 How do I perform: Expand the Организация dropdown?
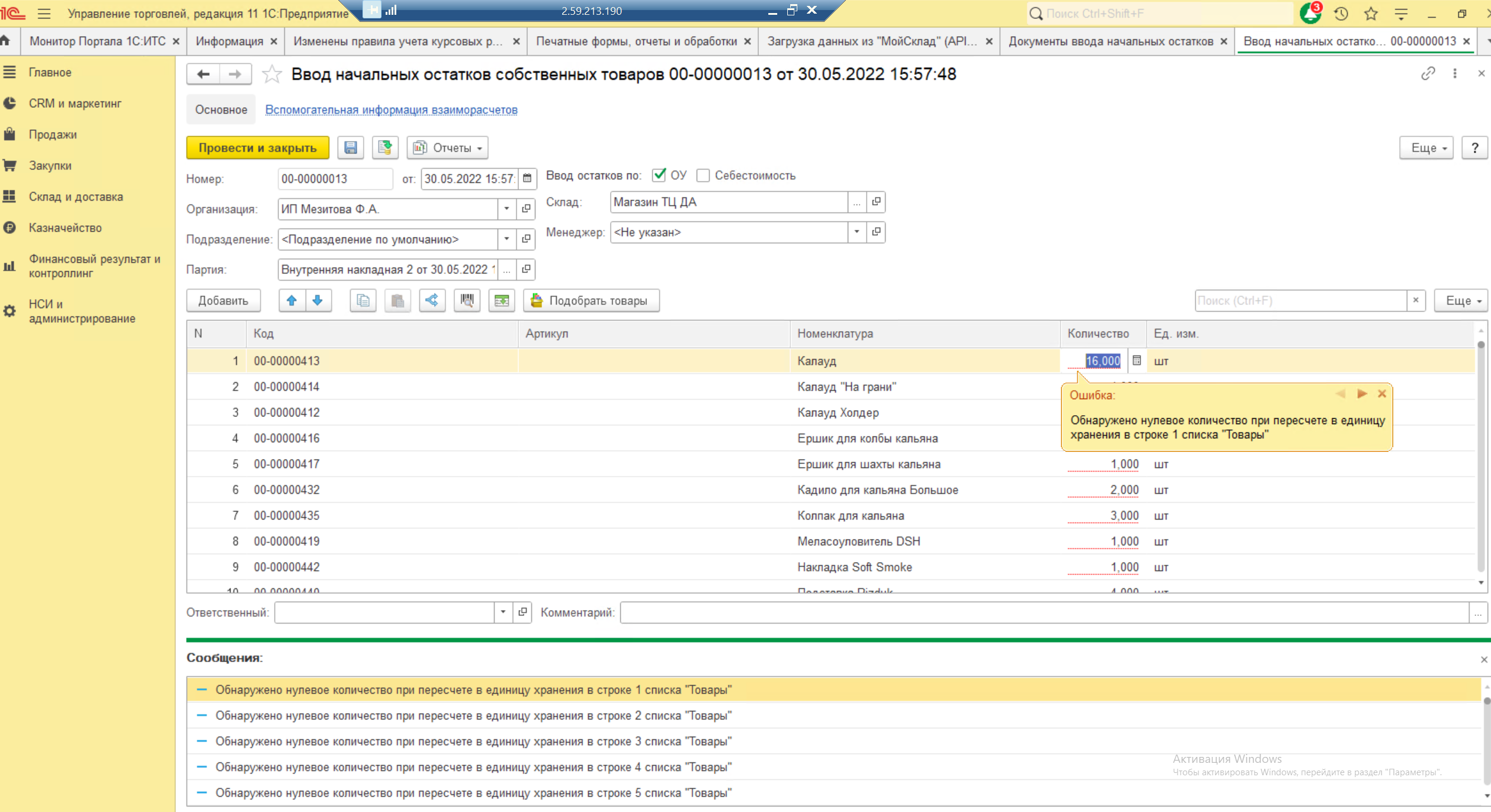[506, 208]
